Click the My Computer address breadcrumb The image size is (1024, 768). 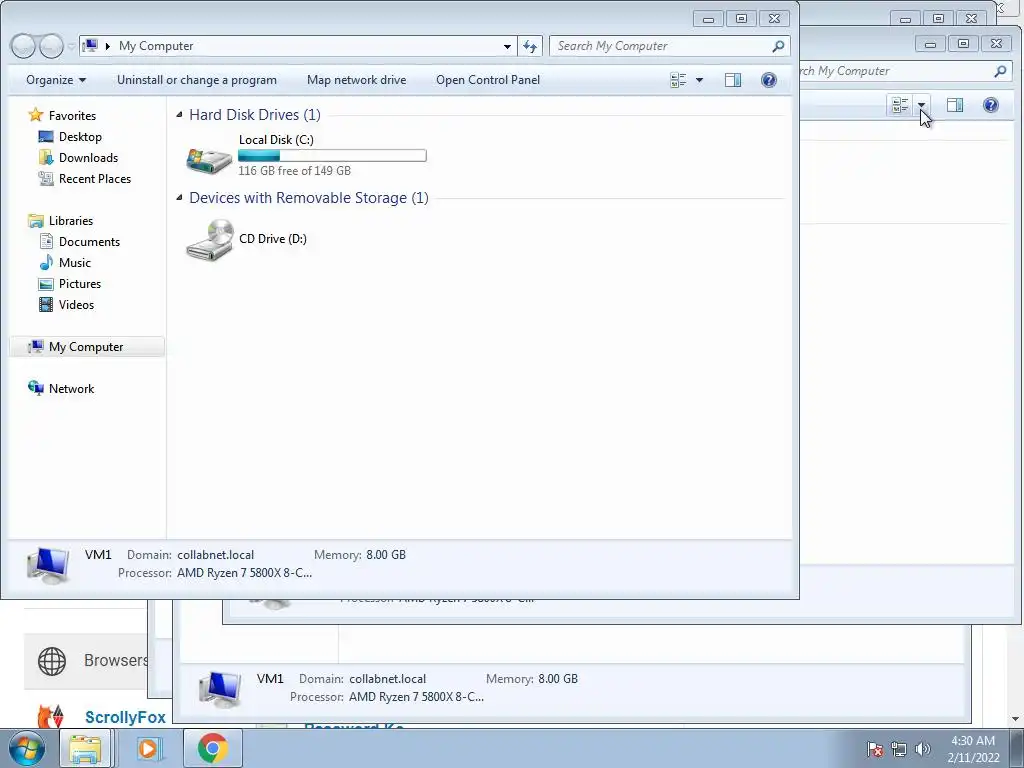pyautogui.click(x=156, y=46)
